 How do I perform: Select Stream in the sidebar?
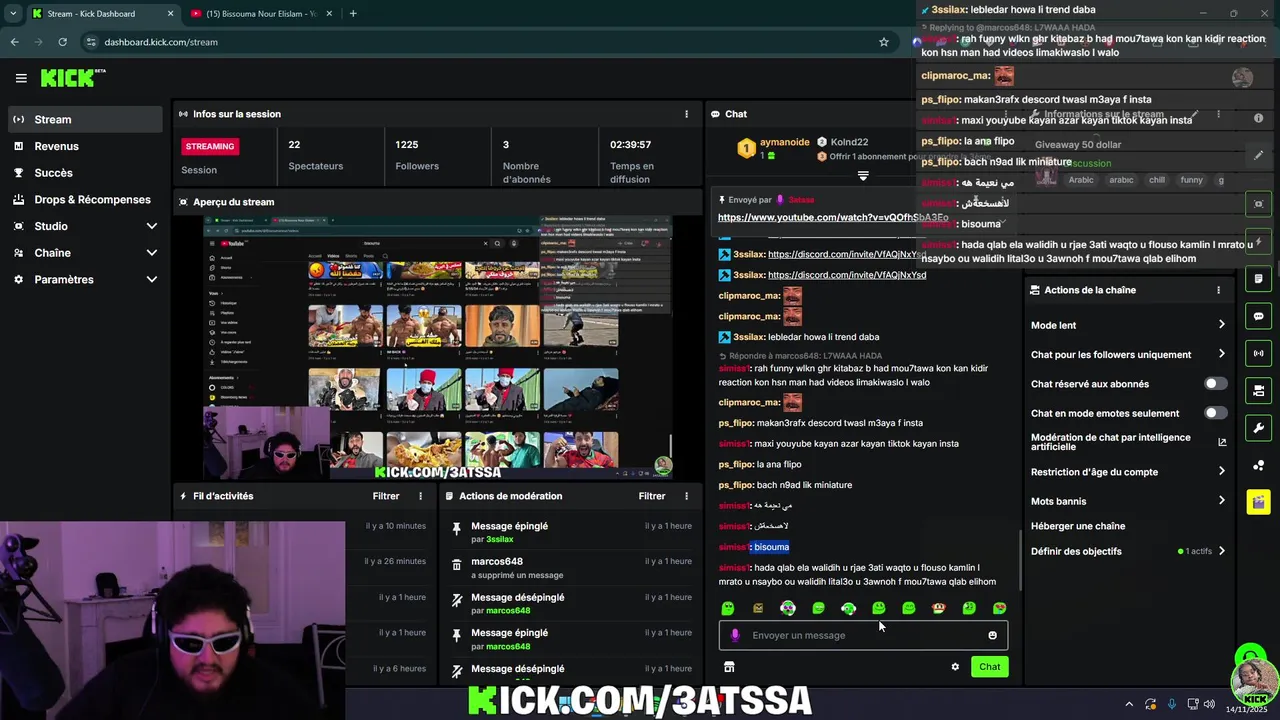pos(85,119)
